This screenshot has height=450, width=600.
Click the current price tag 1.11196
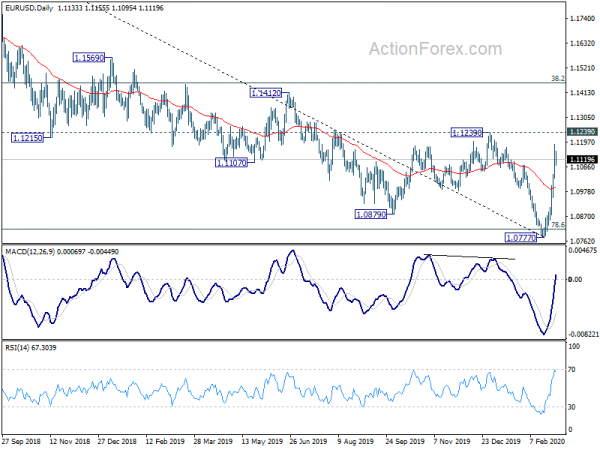point(582,159)
